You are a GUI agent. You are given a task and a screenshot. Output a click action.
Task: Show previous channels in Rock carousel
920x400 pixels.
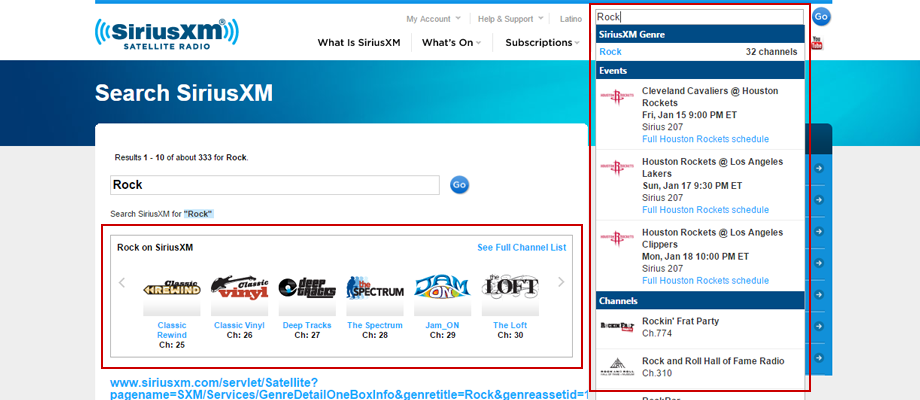pos(122,283)
